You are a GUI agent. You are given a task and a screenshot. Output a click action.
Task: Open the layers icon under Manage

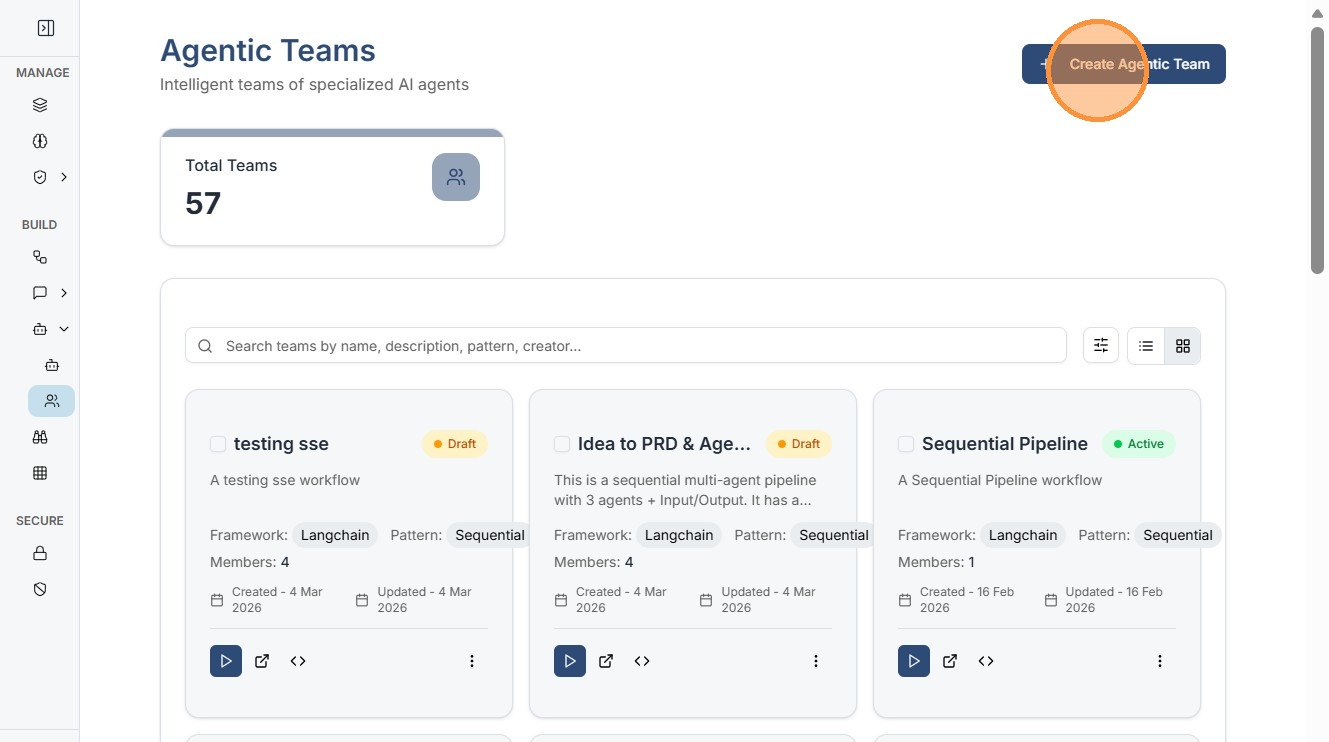point(40,105)
